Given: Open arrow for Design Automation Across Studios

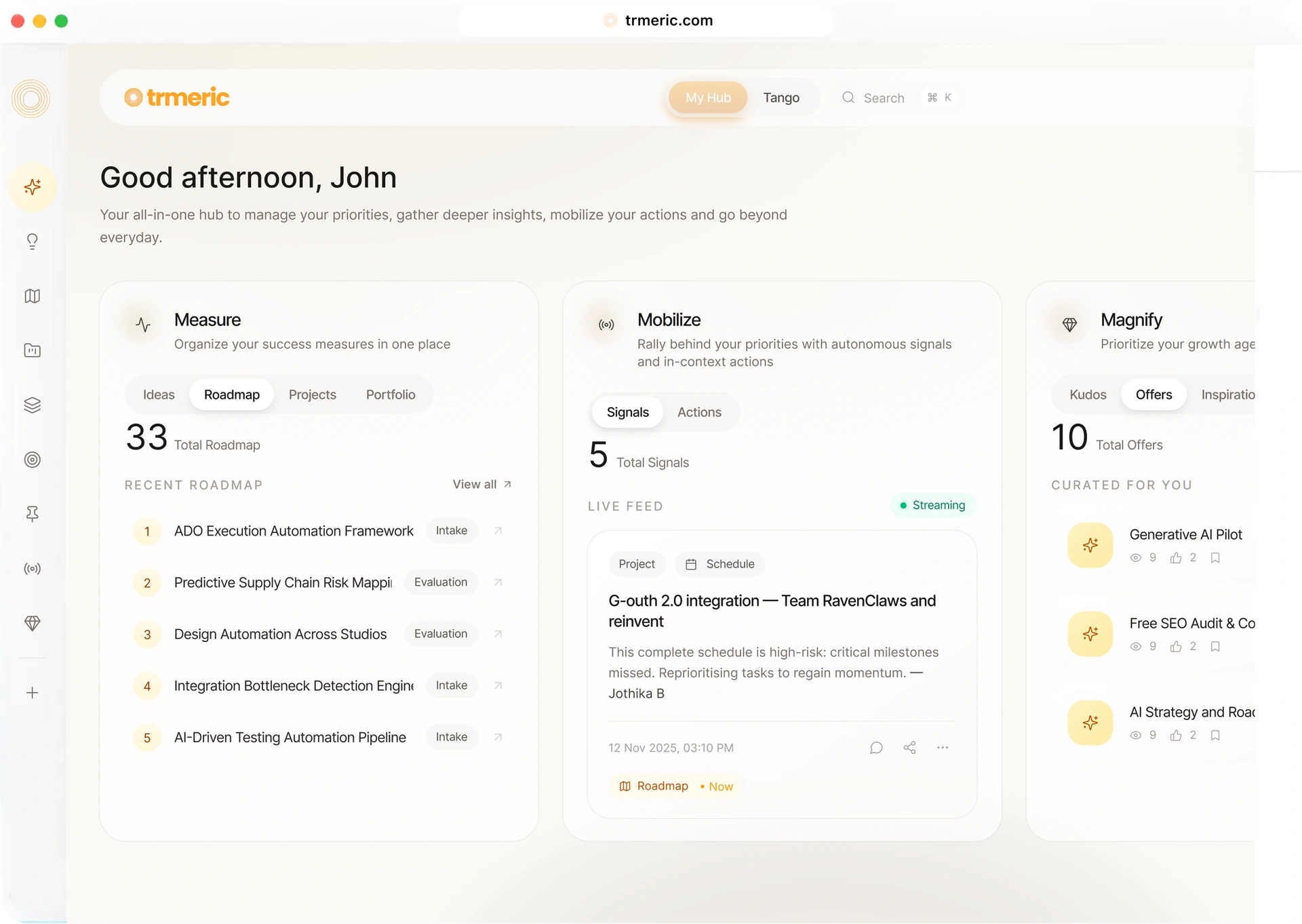Looking at the screenshot, I should coord(498,634).
